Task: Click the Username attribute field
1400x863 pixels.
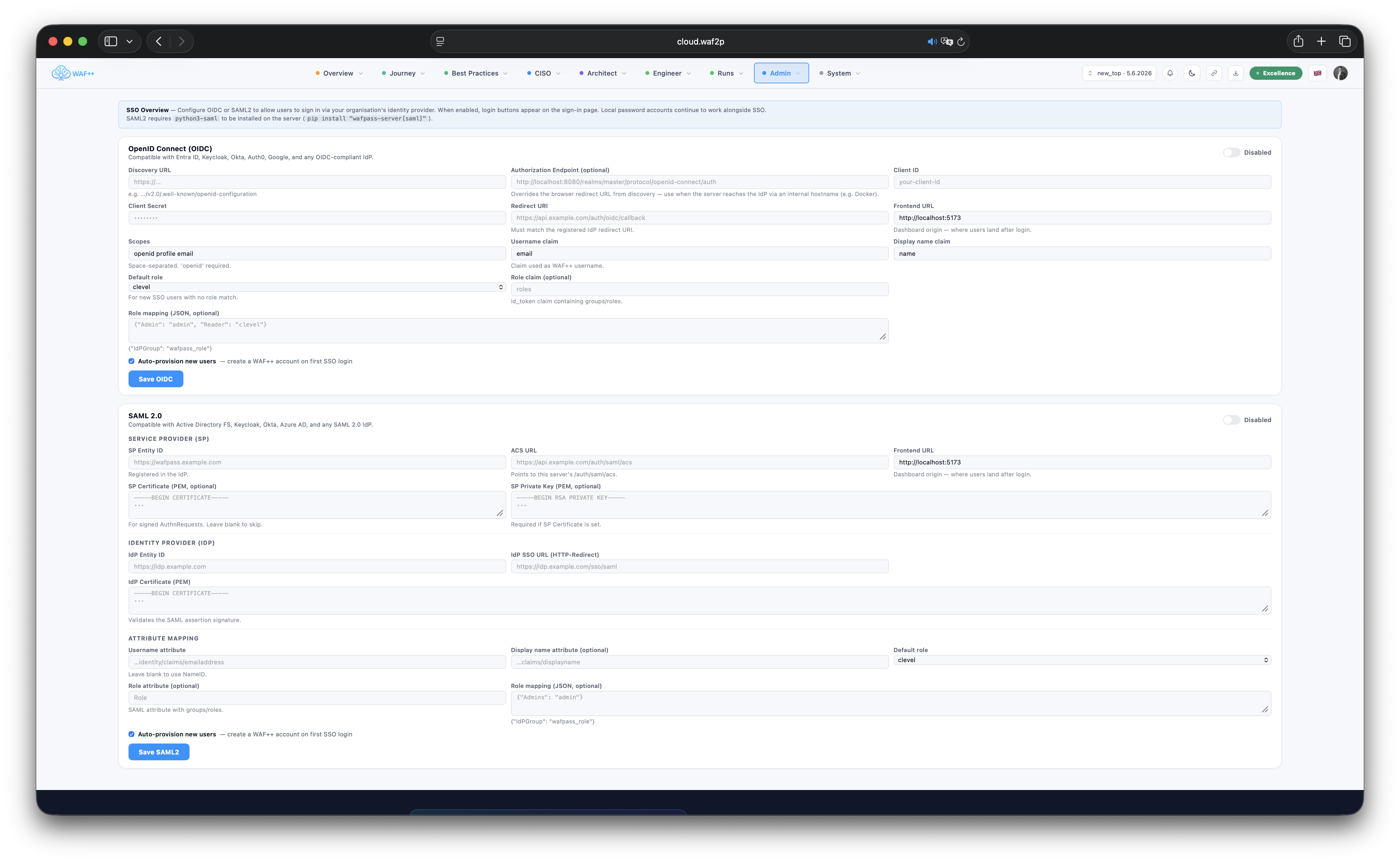Action: point(317,662)
